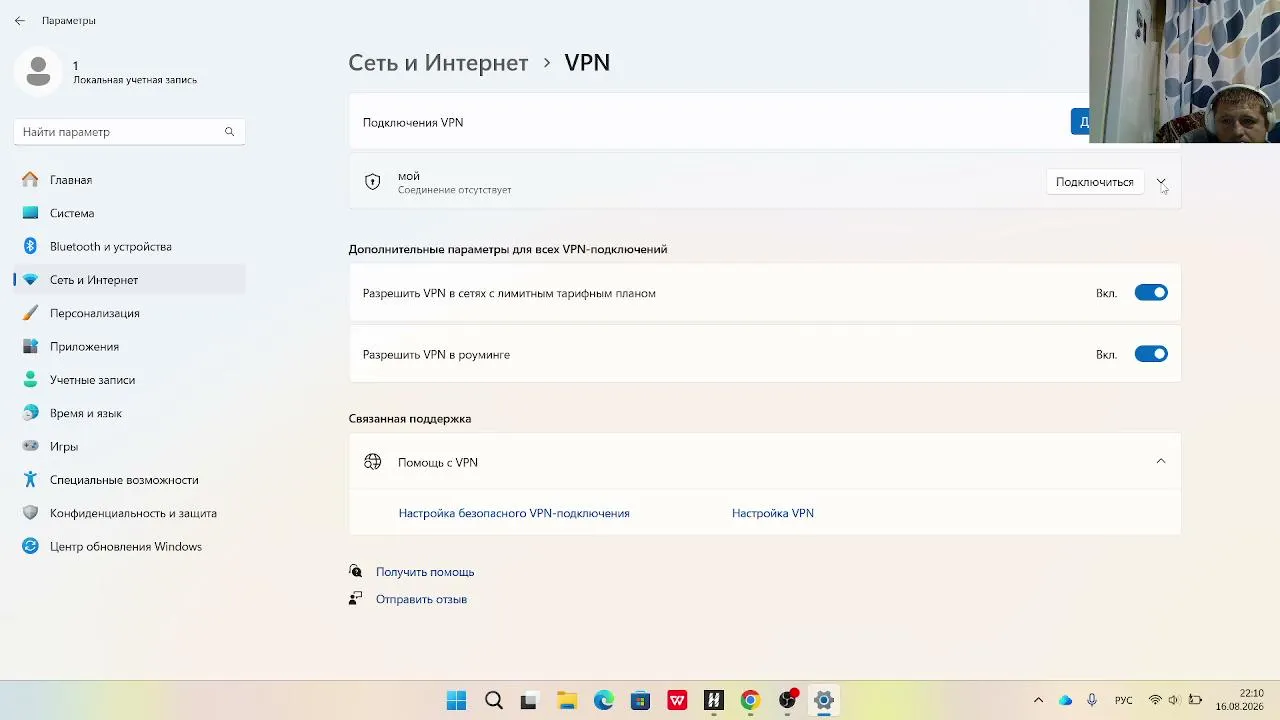
Task: Toggle 'Разрешить VPN в роуминге' switch
Action: 1151,354
